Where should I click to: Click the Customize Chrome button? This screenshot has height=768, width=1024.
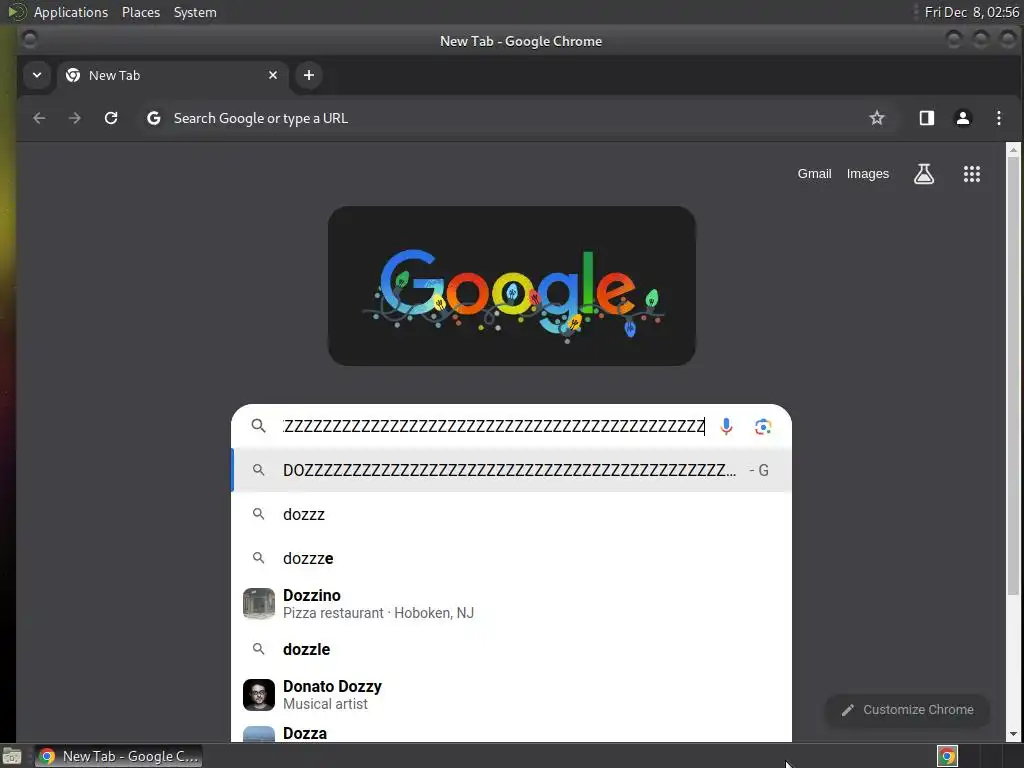point(907,710)
